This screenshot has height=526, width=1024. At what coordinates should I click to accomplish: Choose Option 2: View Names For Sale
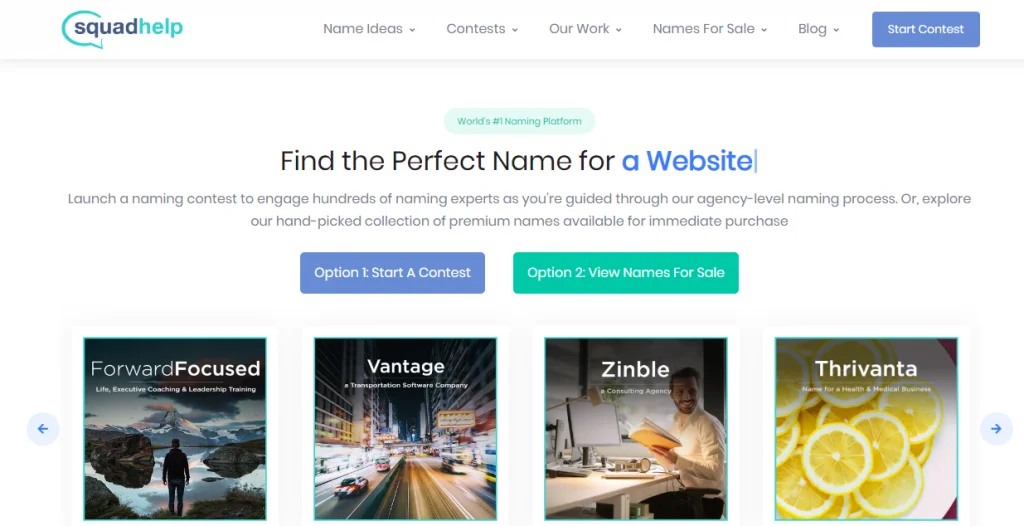point(626,272)
